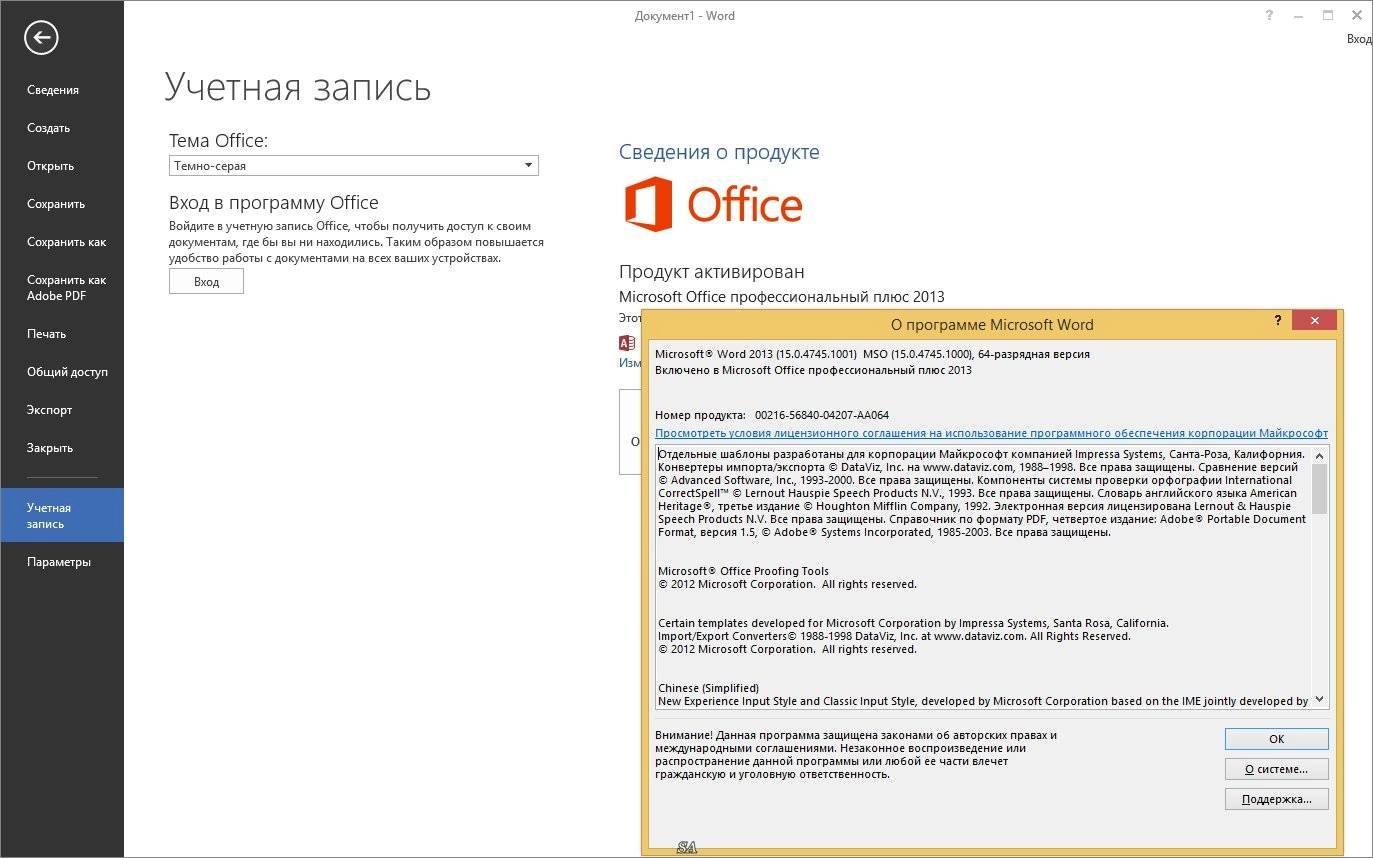
Task: Click the Вход link at top right
Action: [x=1359, y=39]
